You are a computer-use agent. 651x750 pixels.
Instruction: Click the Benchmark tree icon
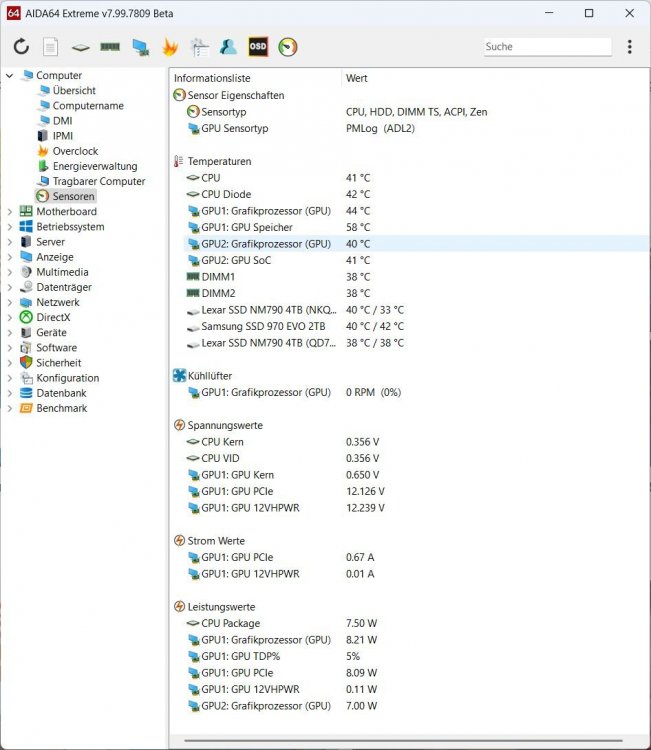26,408
